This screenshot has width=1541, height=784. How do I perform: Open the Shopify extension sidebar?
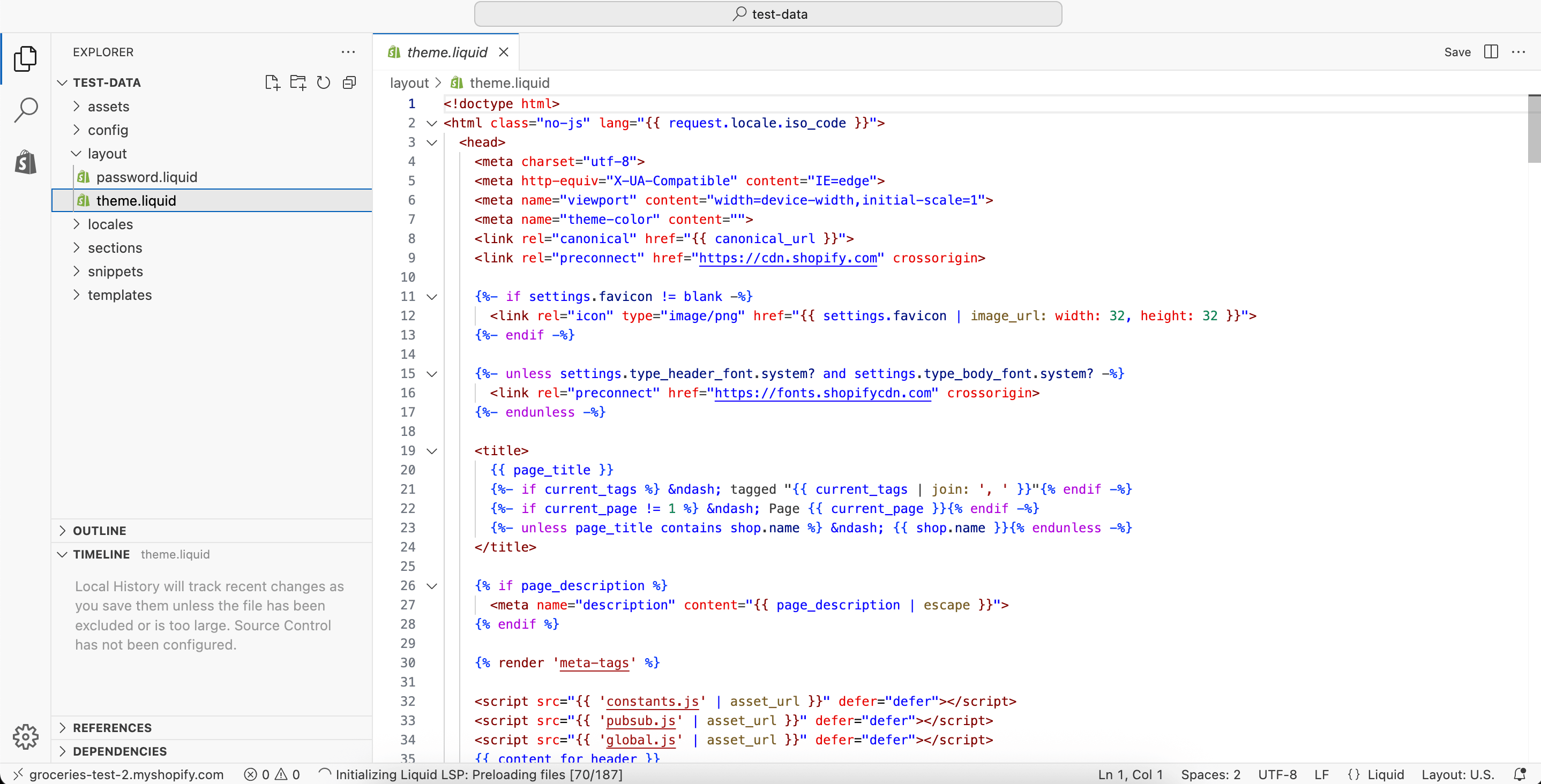point(25,162)
